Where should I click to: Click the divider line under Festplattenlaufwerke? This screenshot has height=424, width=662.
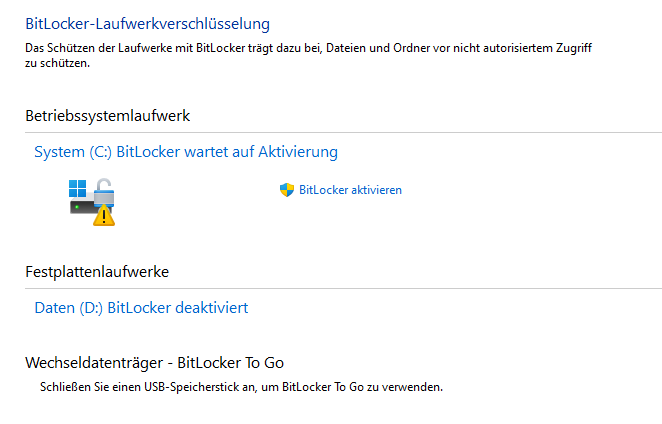click(x=343, y=289)
